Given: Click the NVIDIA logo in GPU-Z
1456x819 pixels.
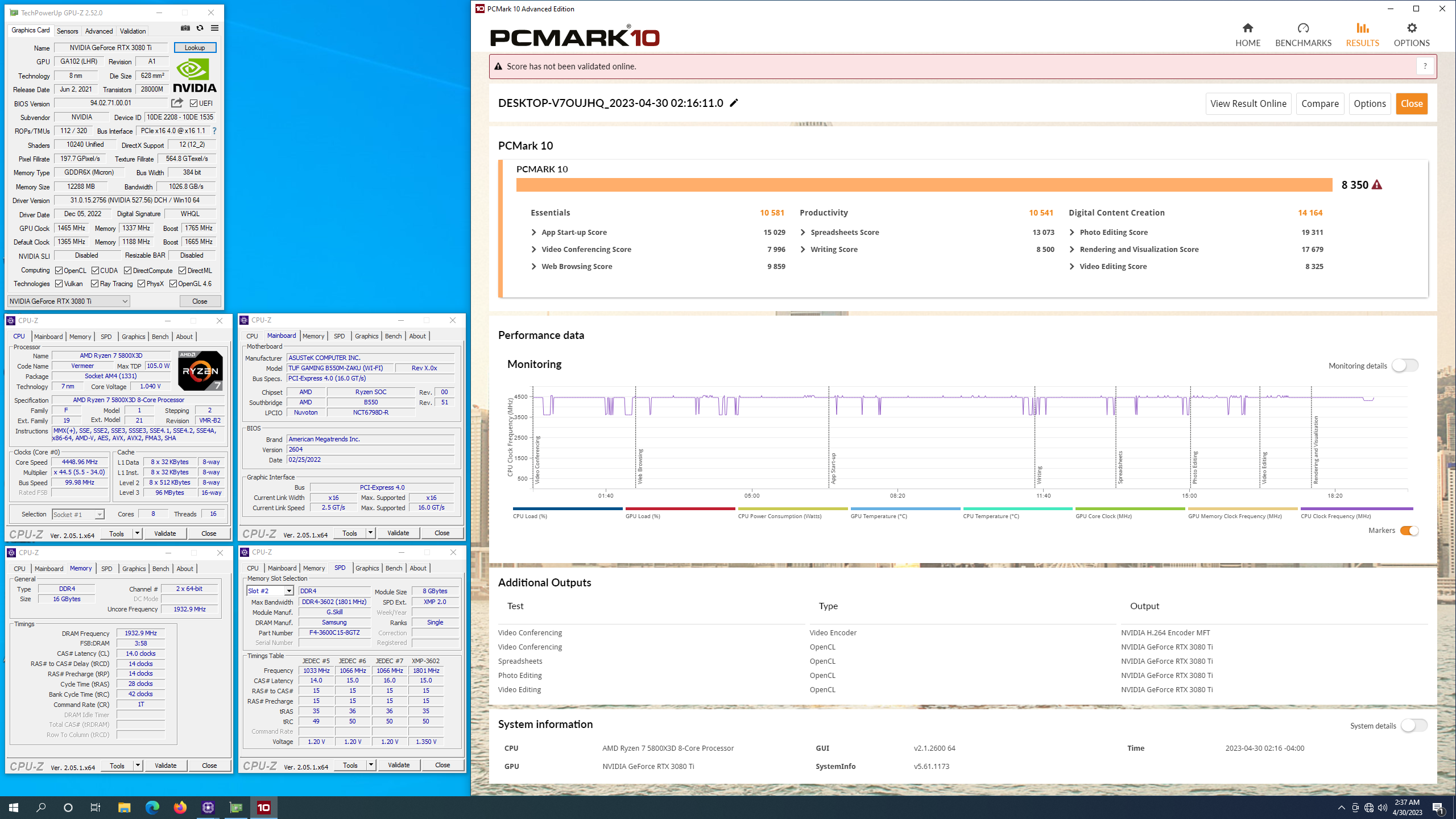Looking at the screenshot, I should coord(195,75).
